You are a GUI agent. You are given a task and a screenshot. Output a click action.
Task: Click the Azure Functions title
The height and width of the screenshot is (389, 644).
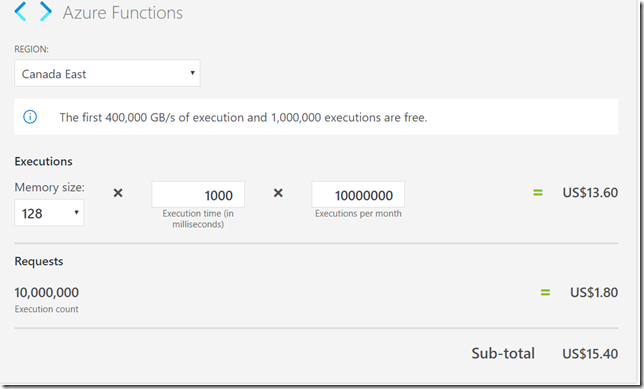122,13
